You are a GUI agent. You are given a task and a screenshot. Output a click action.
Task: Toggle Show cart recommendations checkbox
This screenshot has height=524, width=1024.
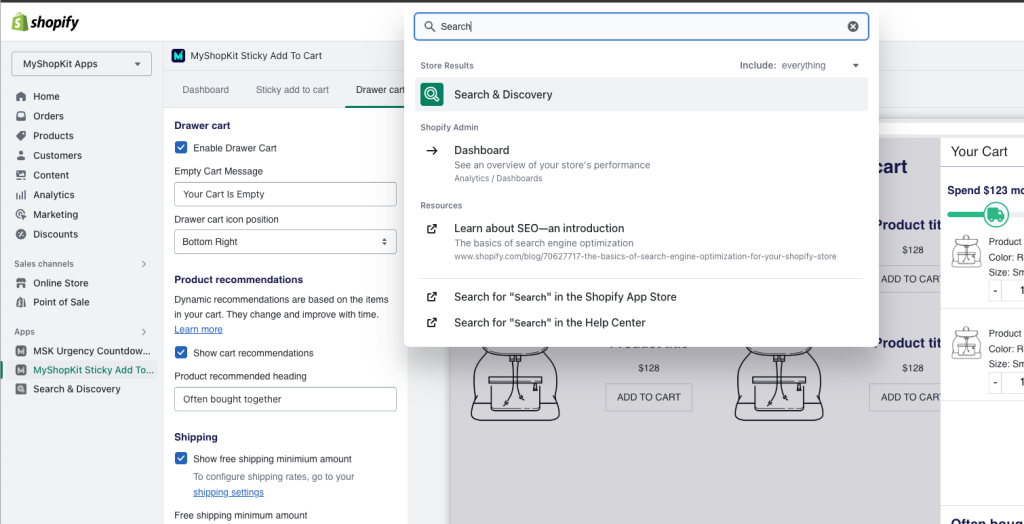(181, 352)
